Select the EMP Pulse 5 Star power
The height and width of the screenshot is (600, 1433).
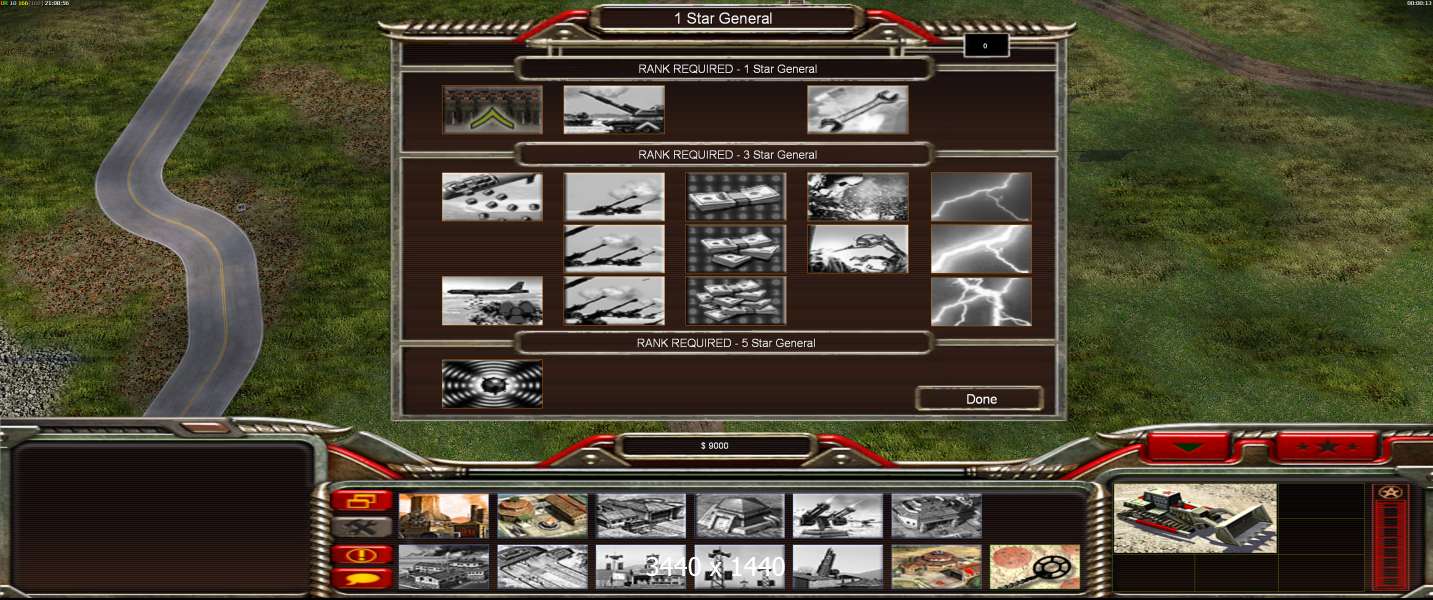pyautogui.click(x=492, y=384)
